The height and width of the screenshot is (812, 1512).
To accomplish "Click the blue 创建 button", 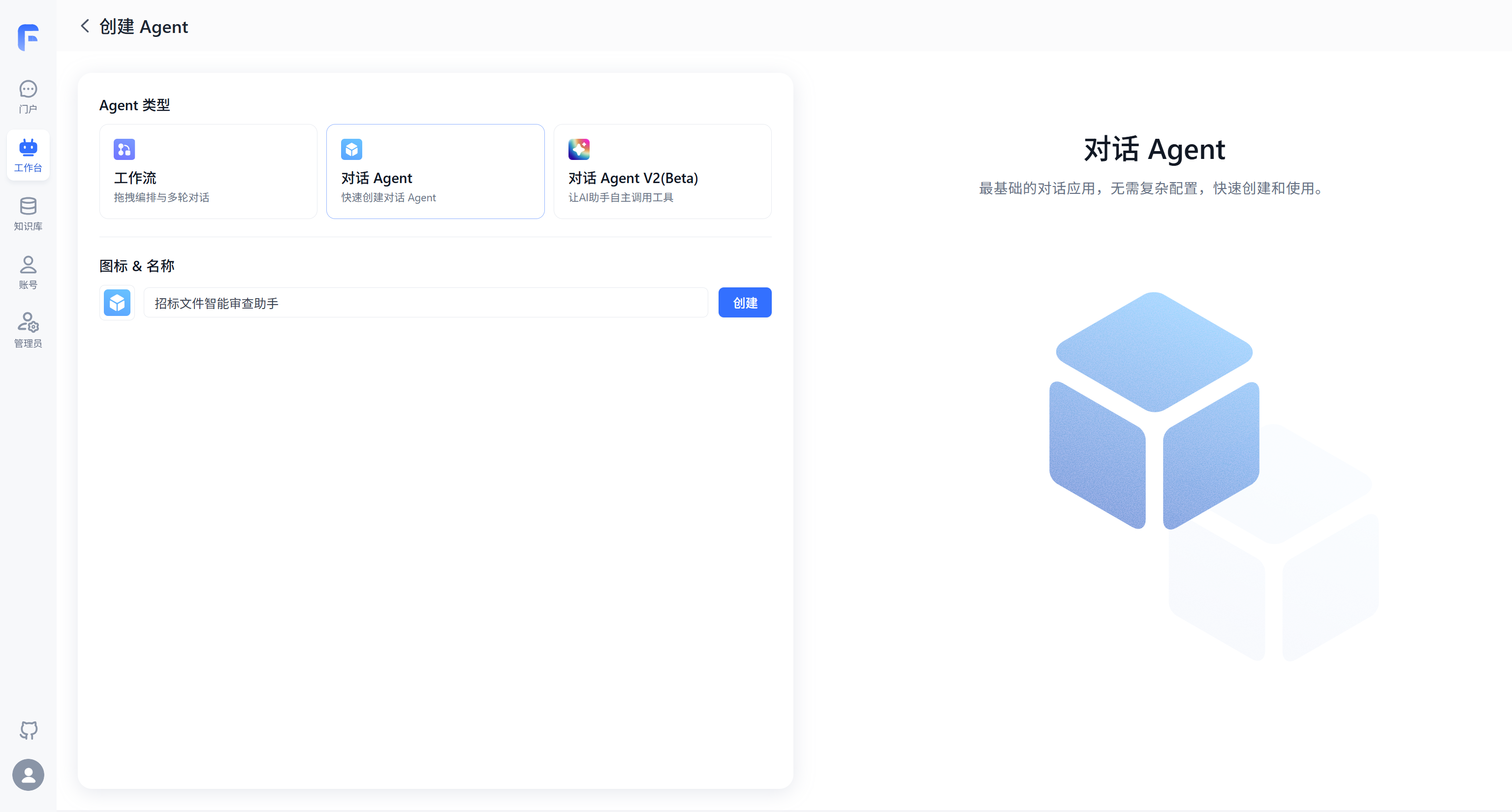I will click(x=745, y=303).
